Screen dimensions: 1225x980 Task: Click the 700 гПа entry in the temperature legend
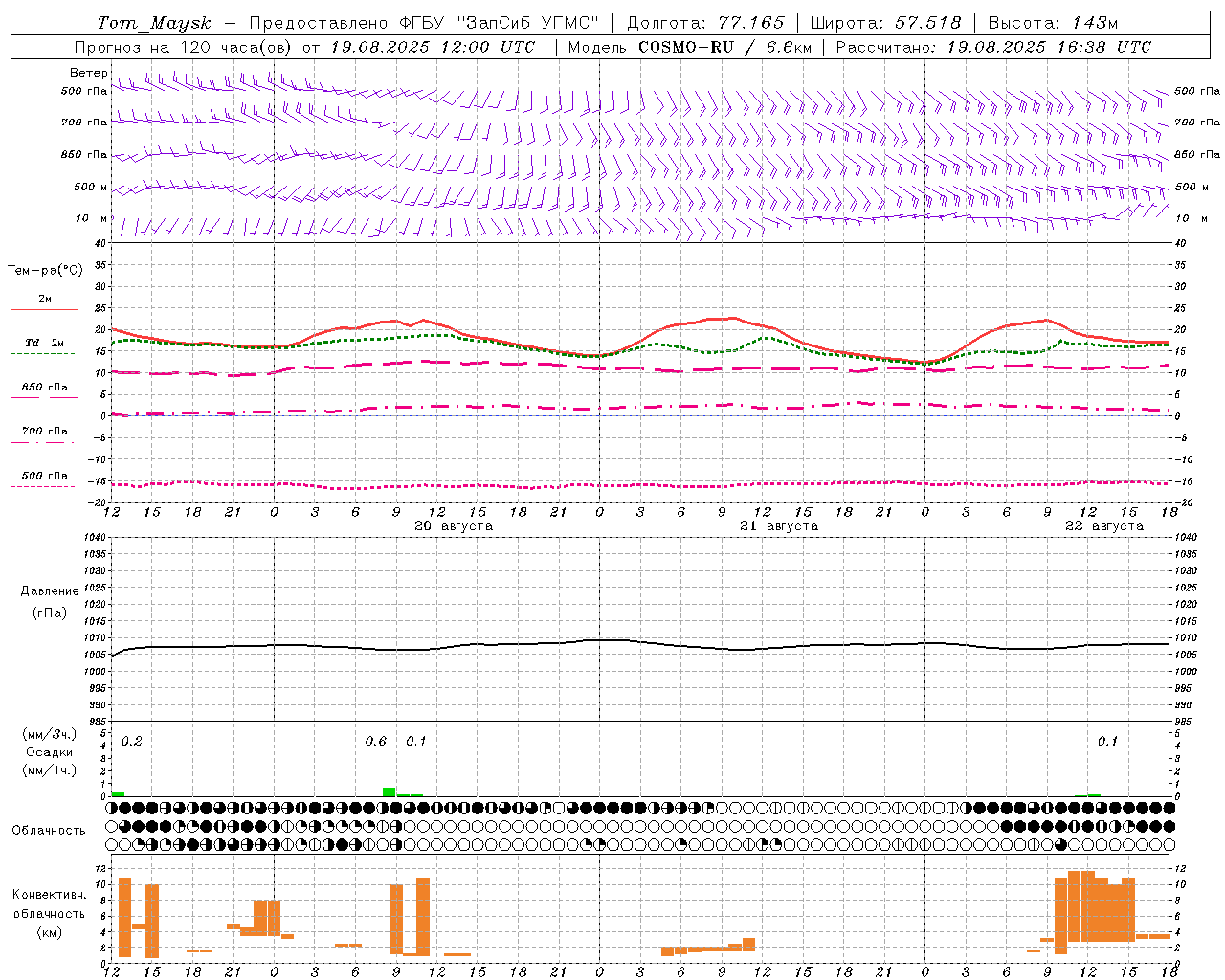tap(45, 432)
